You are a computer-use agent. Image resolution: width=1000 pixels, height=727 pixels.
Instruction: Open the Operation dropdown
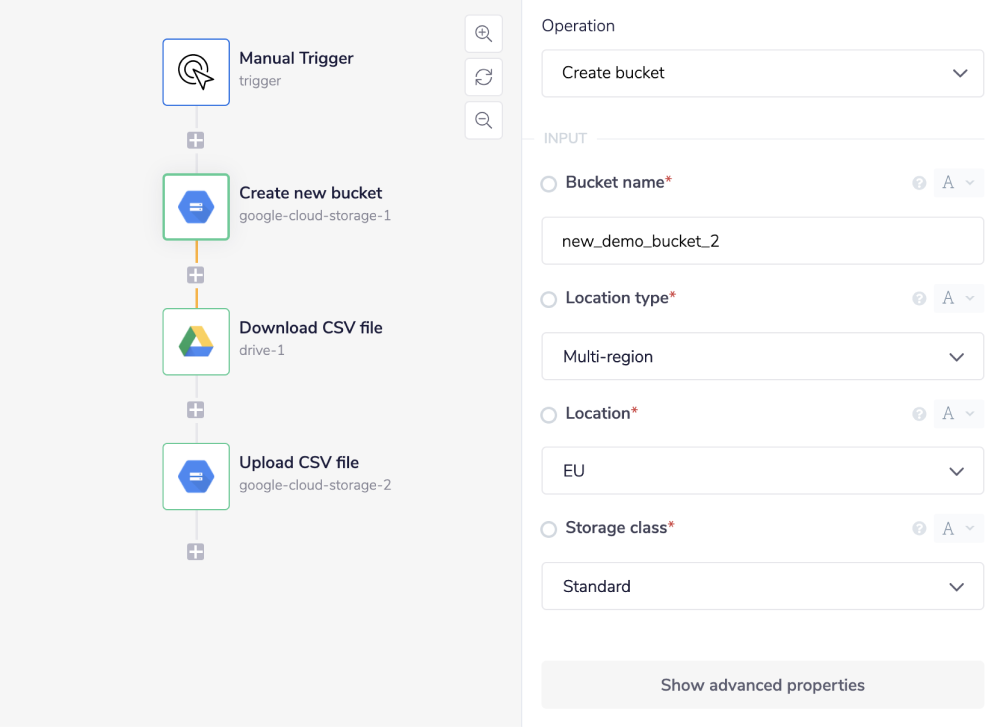click(762, 73)
